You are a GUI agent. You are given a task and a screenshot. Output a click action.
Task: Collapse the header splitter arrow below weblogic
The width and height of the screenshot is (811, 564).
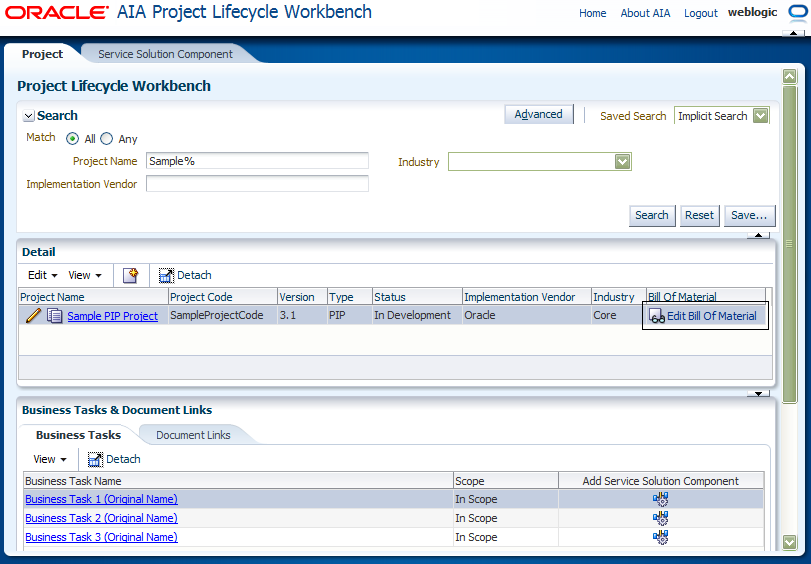tap(793, 33)
